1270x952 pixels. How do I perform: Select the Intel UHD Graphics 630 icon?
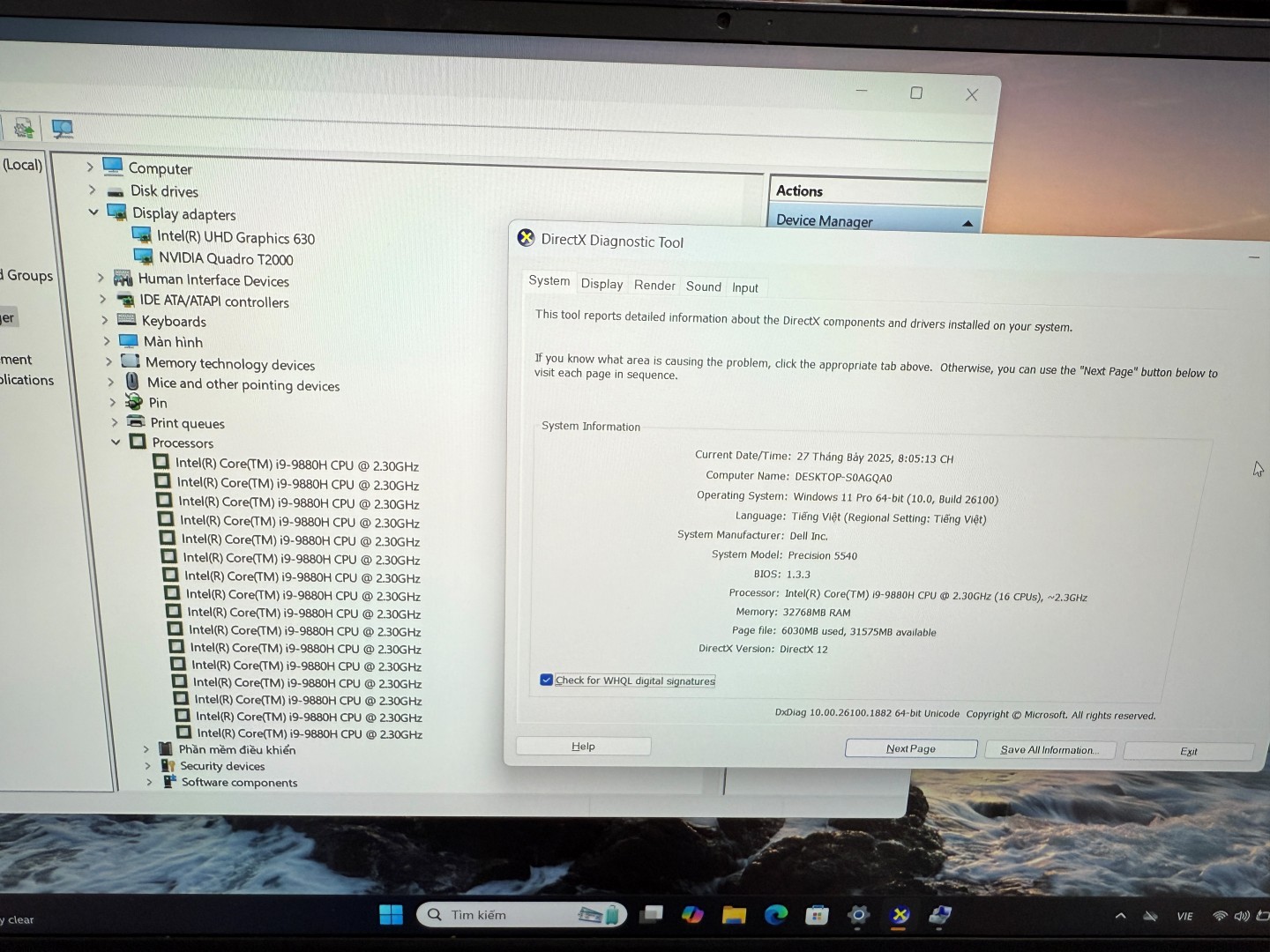pyautogui.click(x=142, y=235)
